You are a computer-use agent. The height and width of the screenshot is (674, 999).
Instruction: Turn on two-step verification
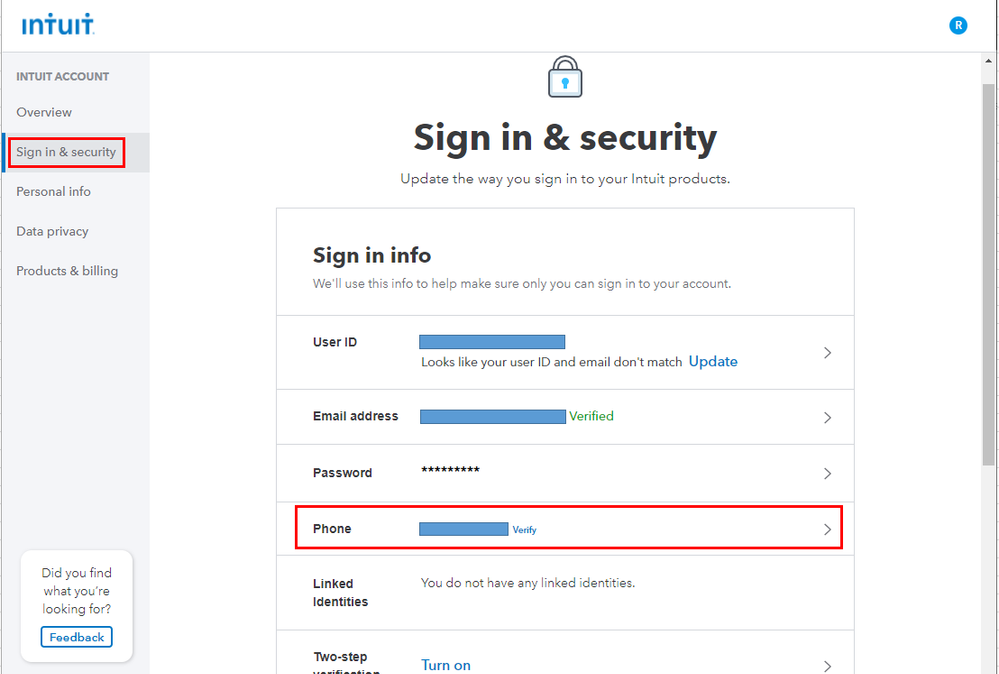pyautogui.click(x=446, y=665)
